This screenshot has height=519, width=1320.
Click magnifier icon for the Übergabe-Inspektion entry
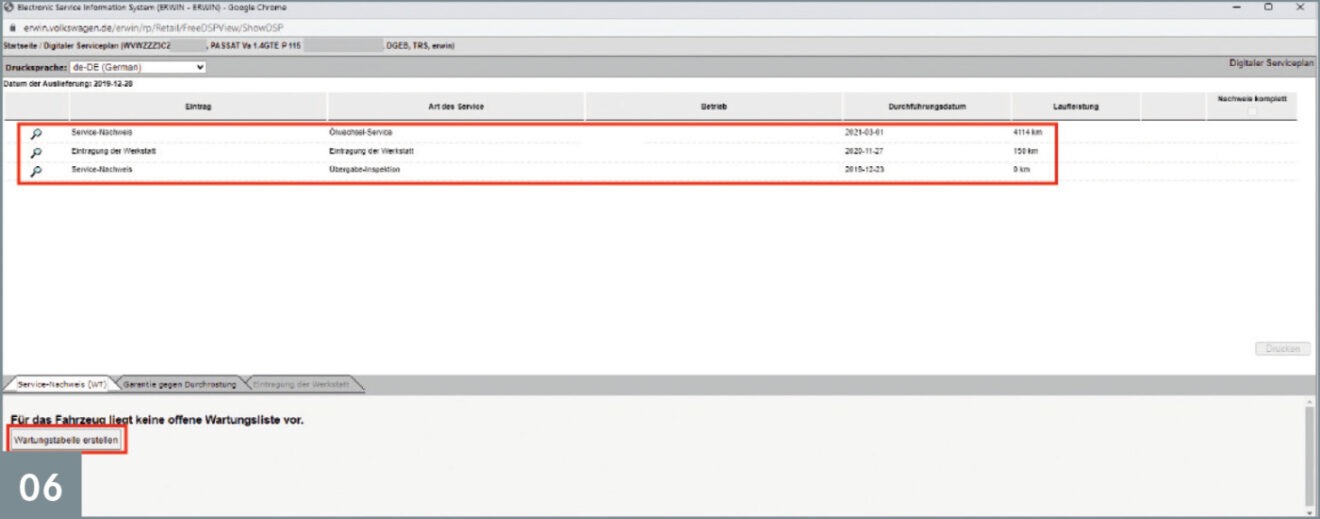click(x=36, y=171)
